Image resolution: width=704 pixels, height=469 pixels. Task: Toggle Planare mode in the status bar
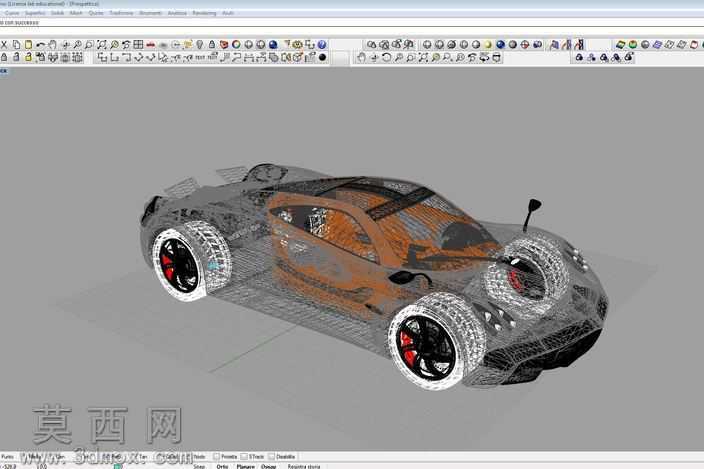pyautogui.click(x=246, y=466)
